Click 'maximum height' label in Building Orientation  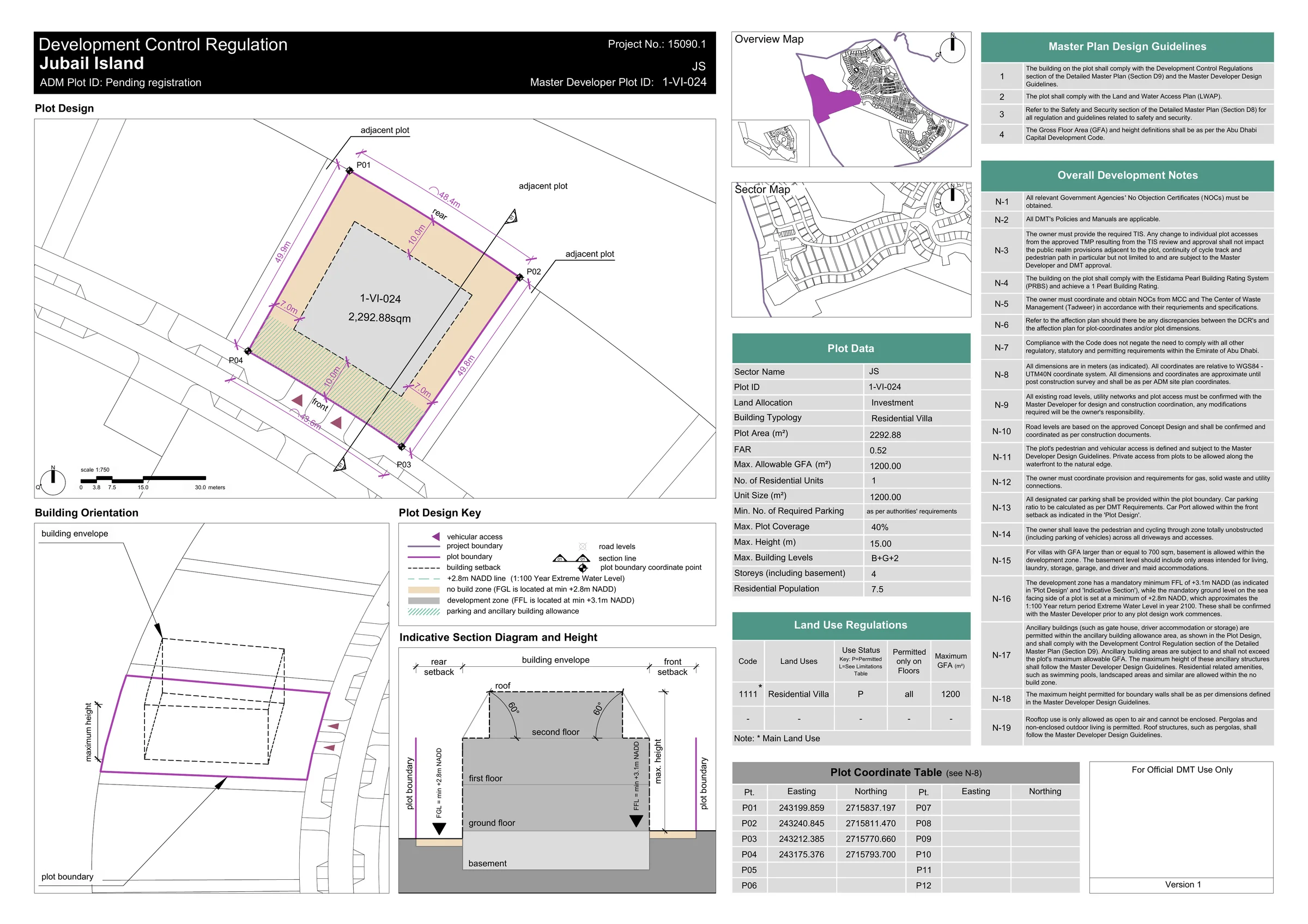(x=88, y=732)
